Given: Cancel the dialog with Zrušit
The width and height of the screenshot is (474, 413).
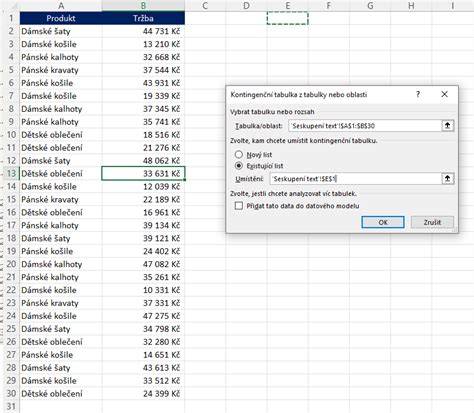Looking at the screenshot, I should click(432, 222).
